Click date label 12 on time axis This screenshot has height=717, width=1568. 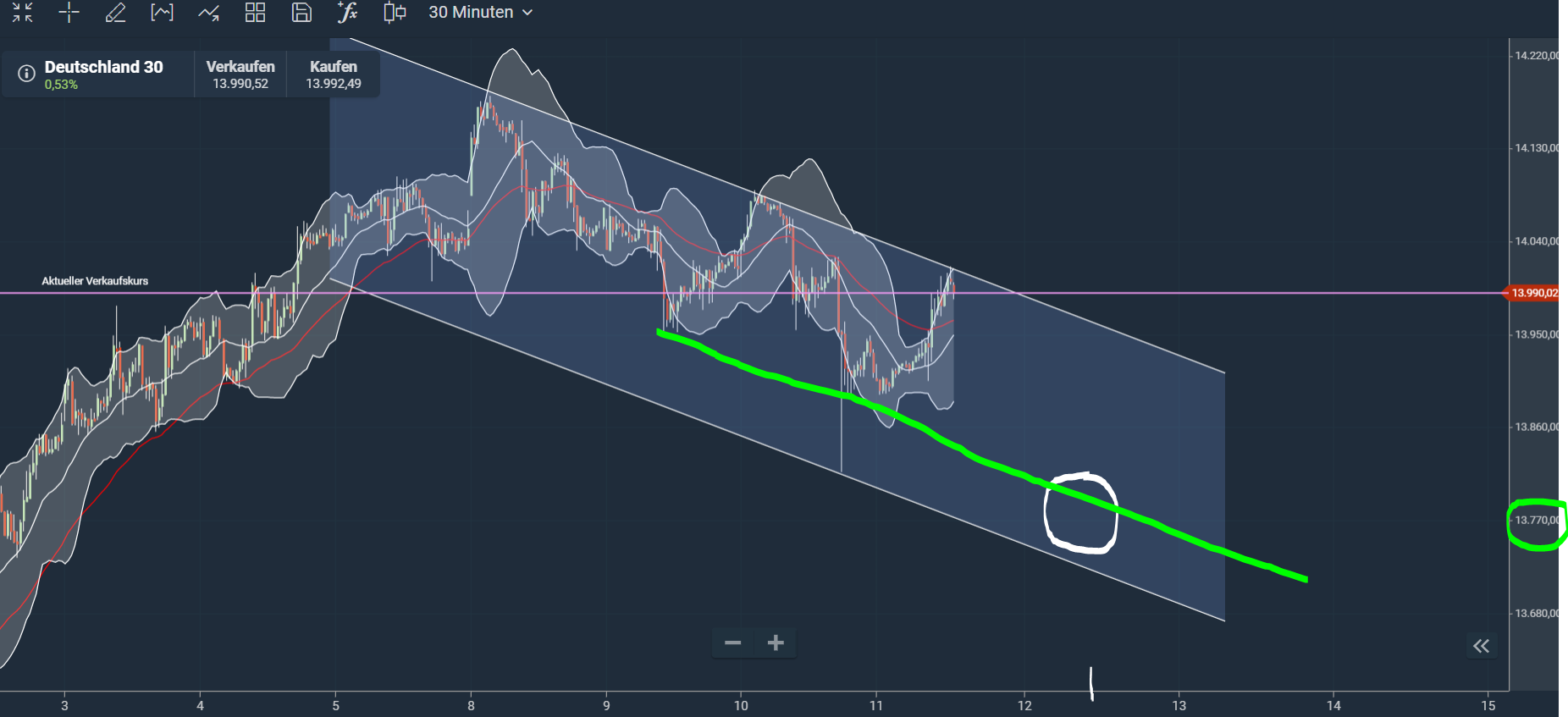[x=1025, y=705]
